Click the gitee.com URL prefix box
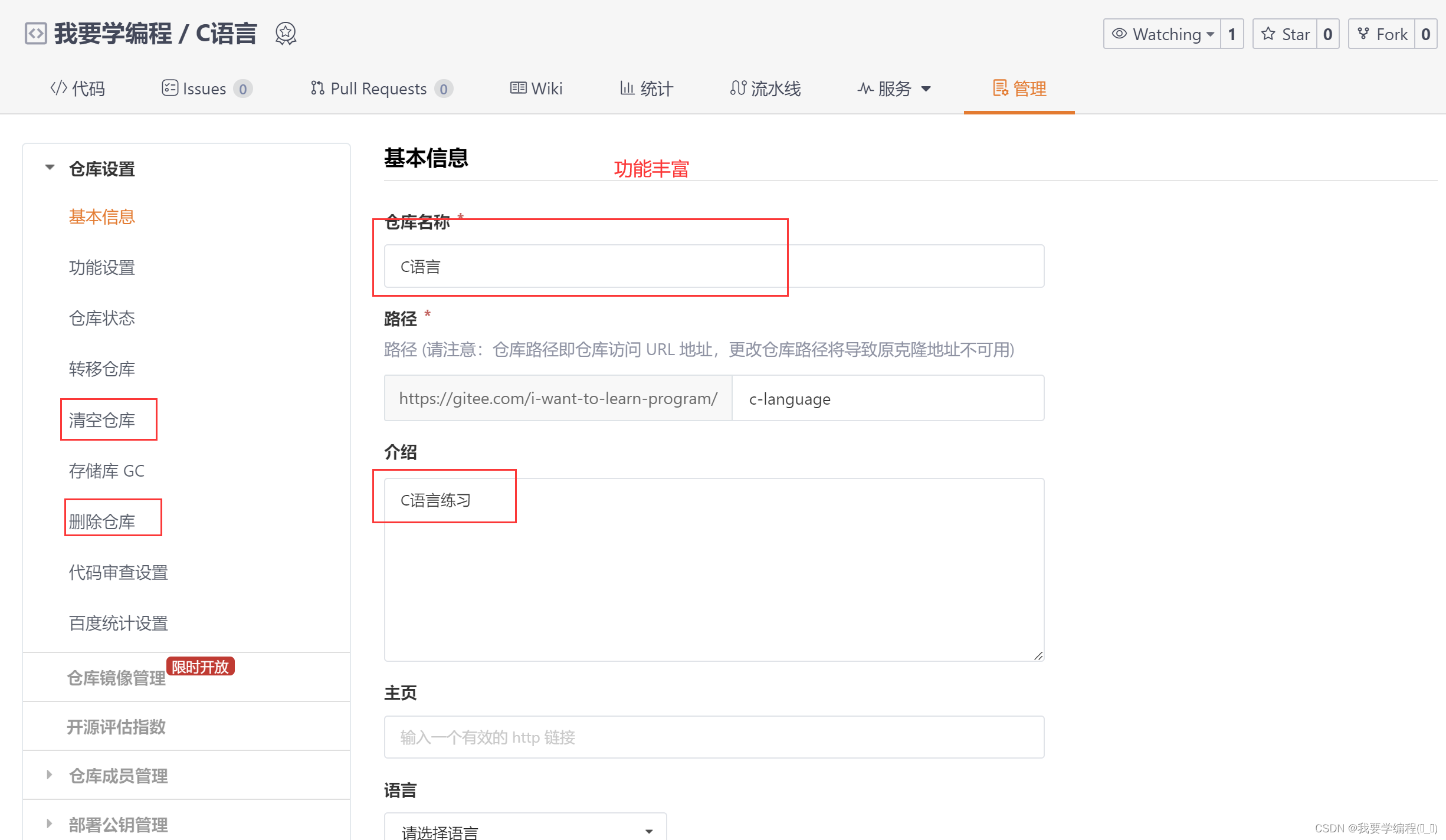The height and width of the screenshot is (840, 1446). 558,398
